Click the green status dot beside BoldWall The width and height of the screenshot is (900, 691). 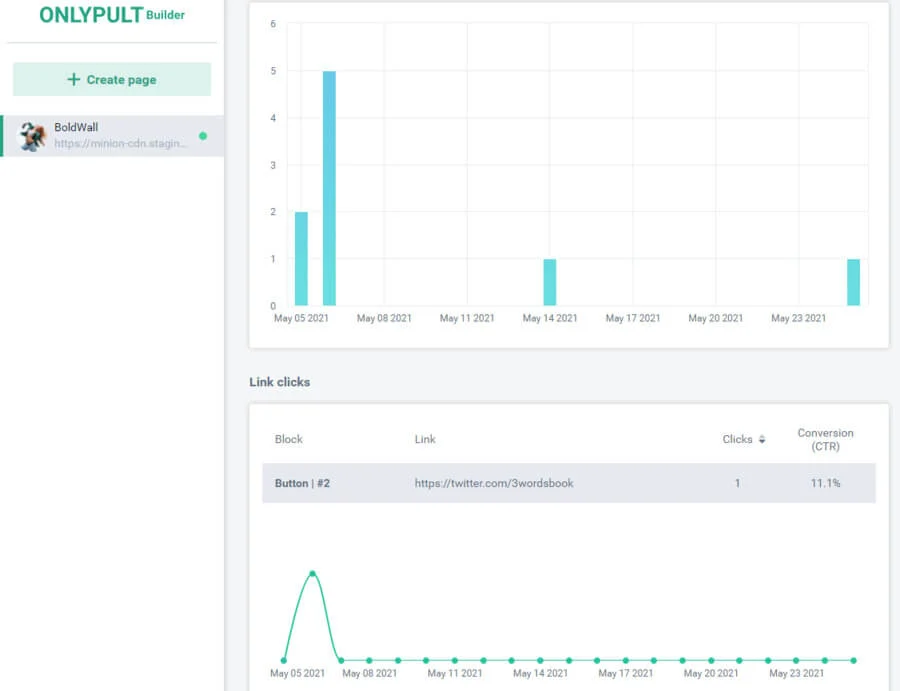(203, 136)
